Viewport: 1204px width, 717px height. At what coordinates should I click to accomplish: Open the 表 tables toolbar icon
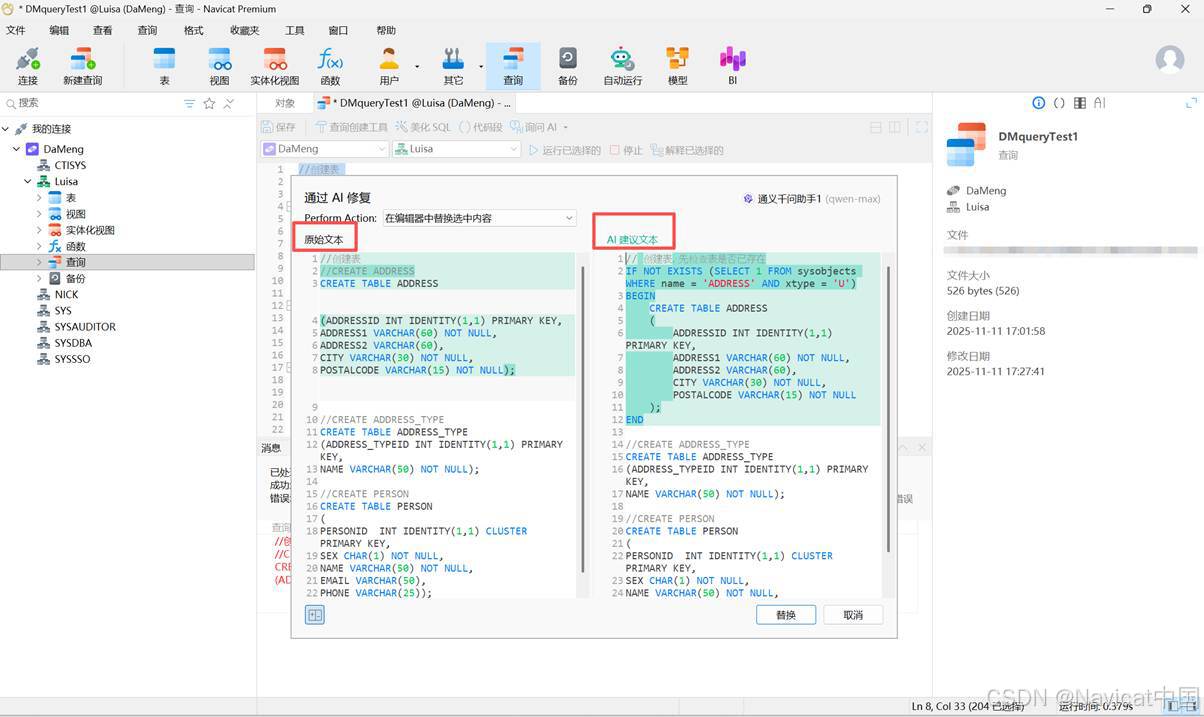pyautogui.click(x=164, y=66)
